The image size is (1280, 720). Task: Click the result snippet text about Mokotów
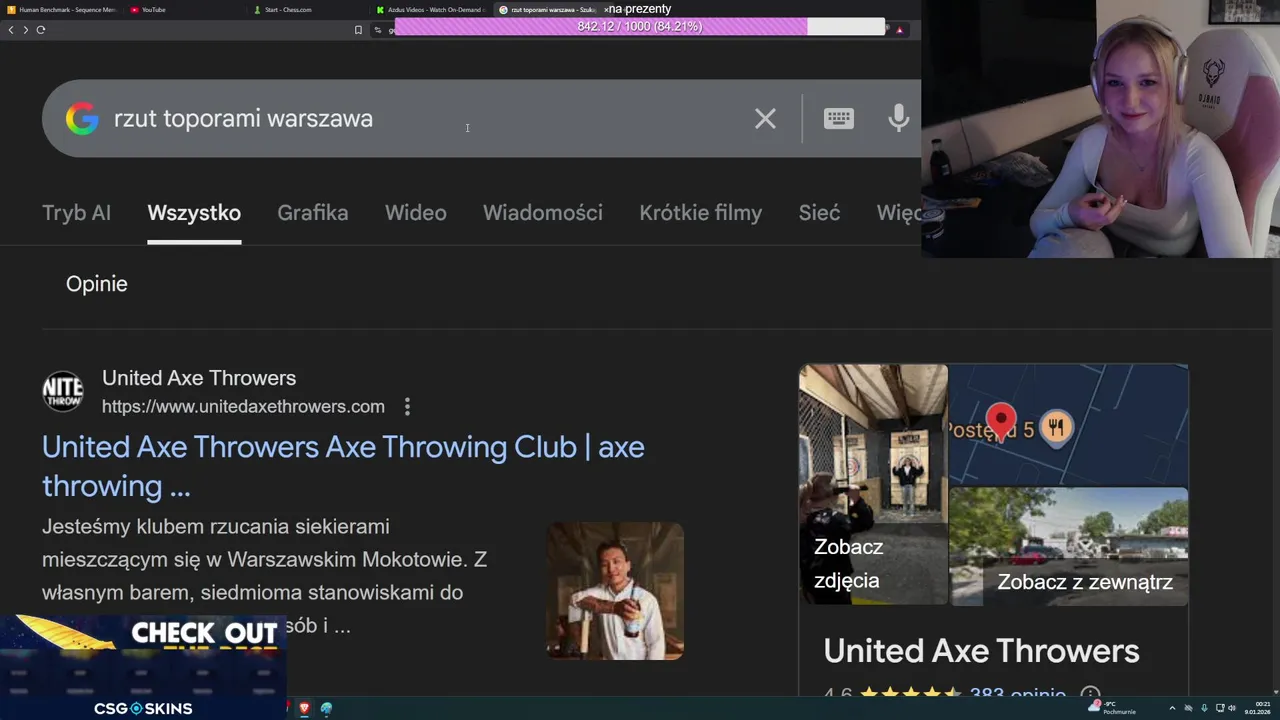click(264, 576)
